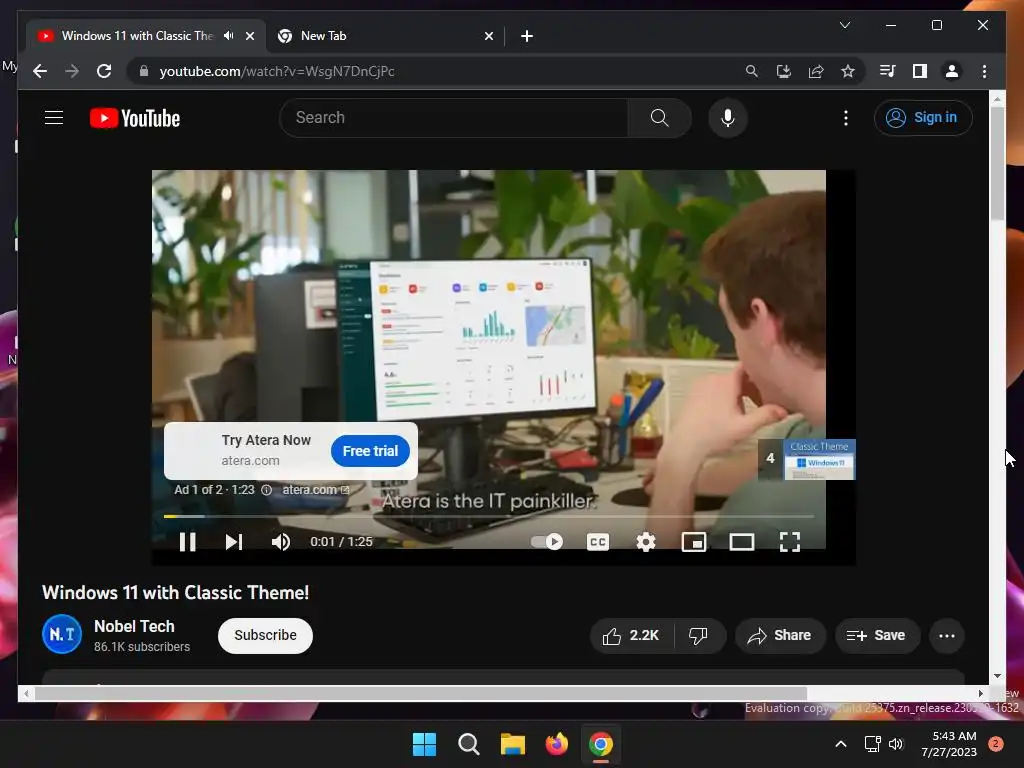Open Chrome's customize and control menu
Image resolution: width=1024 pixels, height=768 pixels.
pos(984,71)
